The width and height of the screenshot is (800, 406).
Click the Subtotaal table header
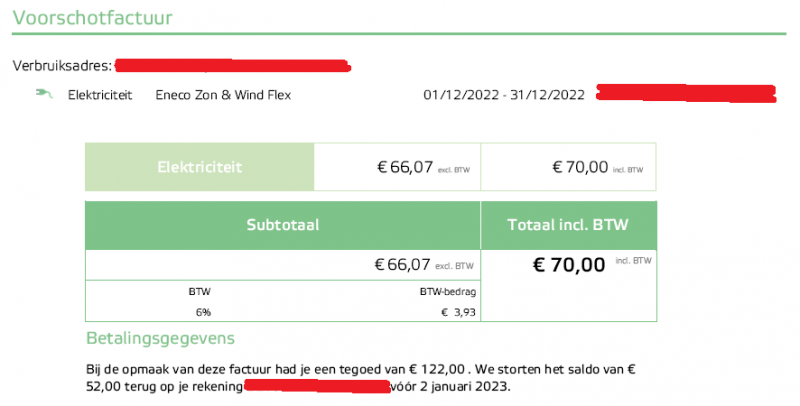click(x=282, y=226)
